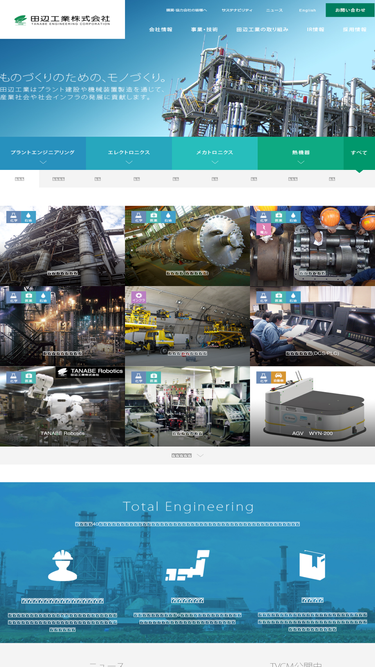Open the 事業・技術 menu
Image resolution: width=375 pixels, height=667 pixels.
[204, 30]
